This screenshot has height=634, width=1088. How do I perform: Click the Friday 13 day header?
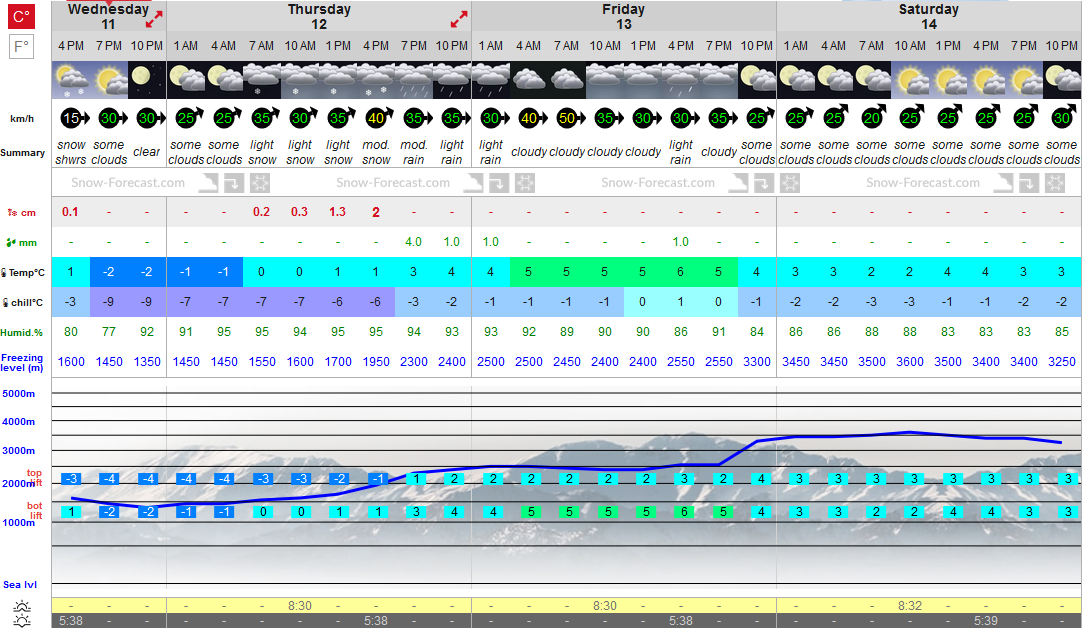tap(623, 17)
